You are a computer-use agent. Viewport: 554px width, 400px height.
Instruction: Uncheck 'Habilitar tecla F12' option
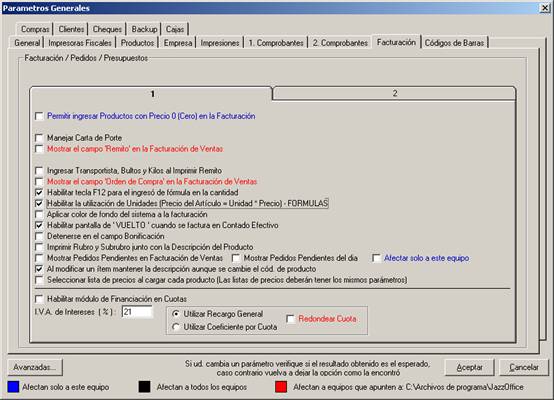tap(39, 193)
